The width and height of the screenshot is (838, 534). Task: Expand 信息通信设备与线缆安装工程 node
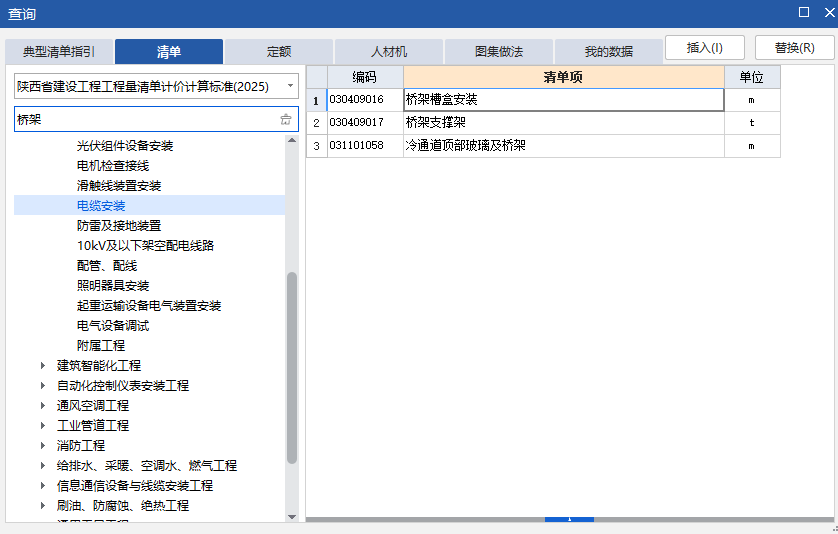click(x=43, y=485)
